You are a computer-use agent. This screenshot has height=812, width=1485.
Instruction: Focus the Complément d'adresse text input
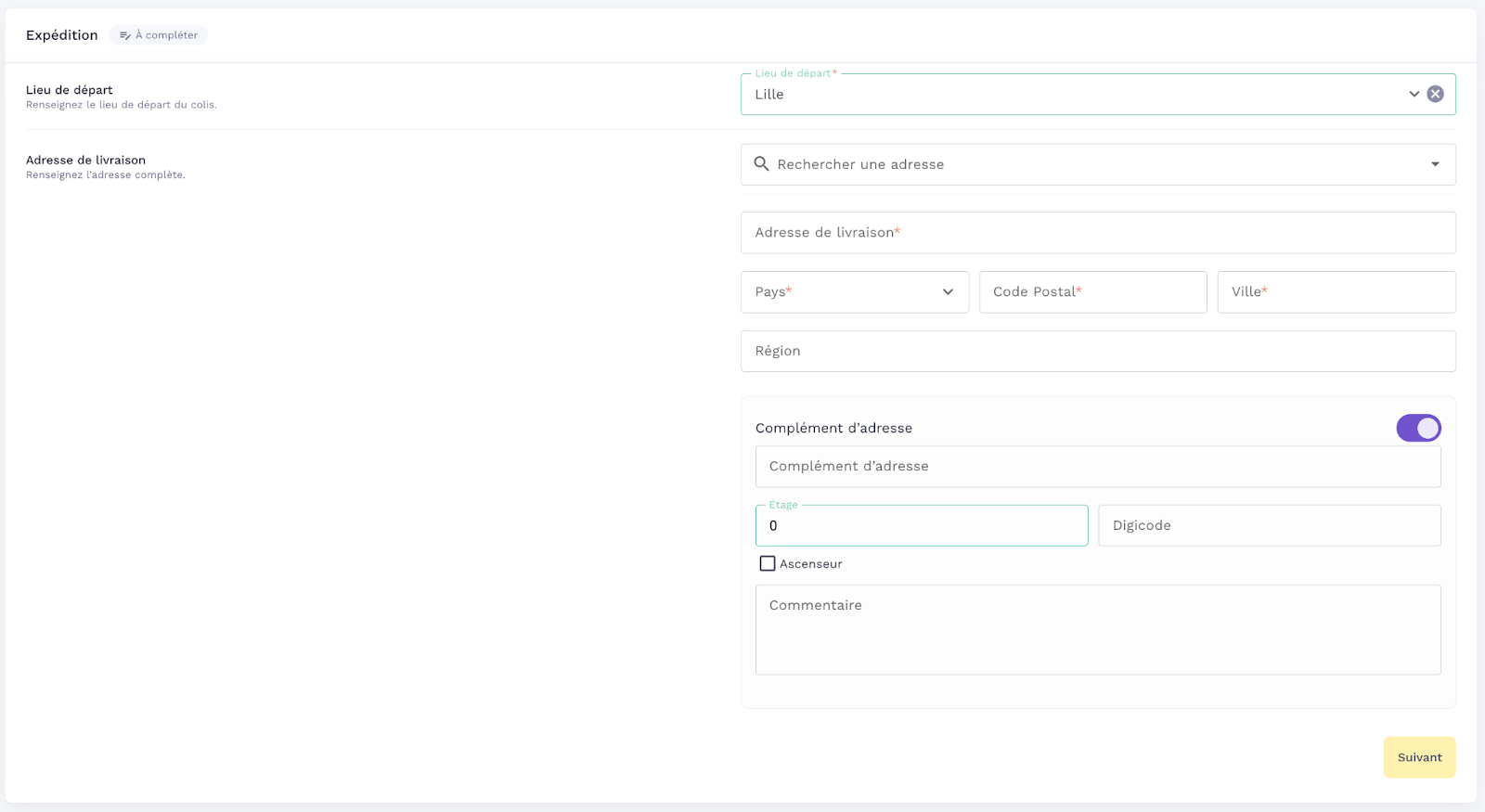[x=1097, y=467]
